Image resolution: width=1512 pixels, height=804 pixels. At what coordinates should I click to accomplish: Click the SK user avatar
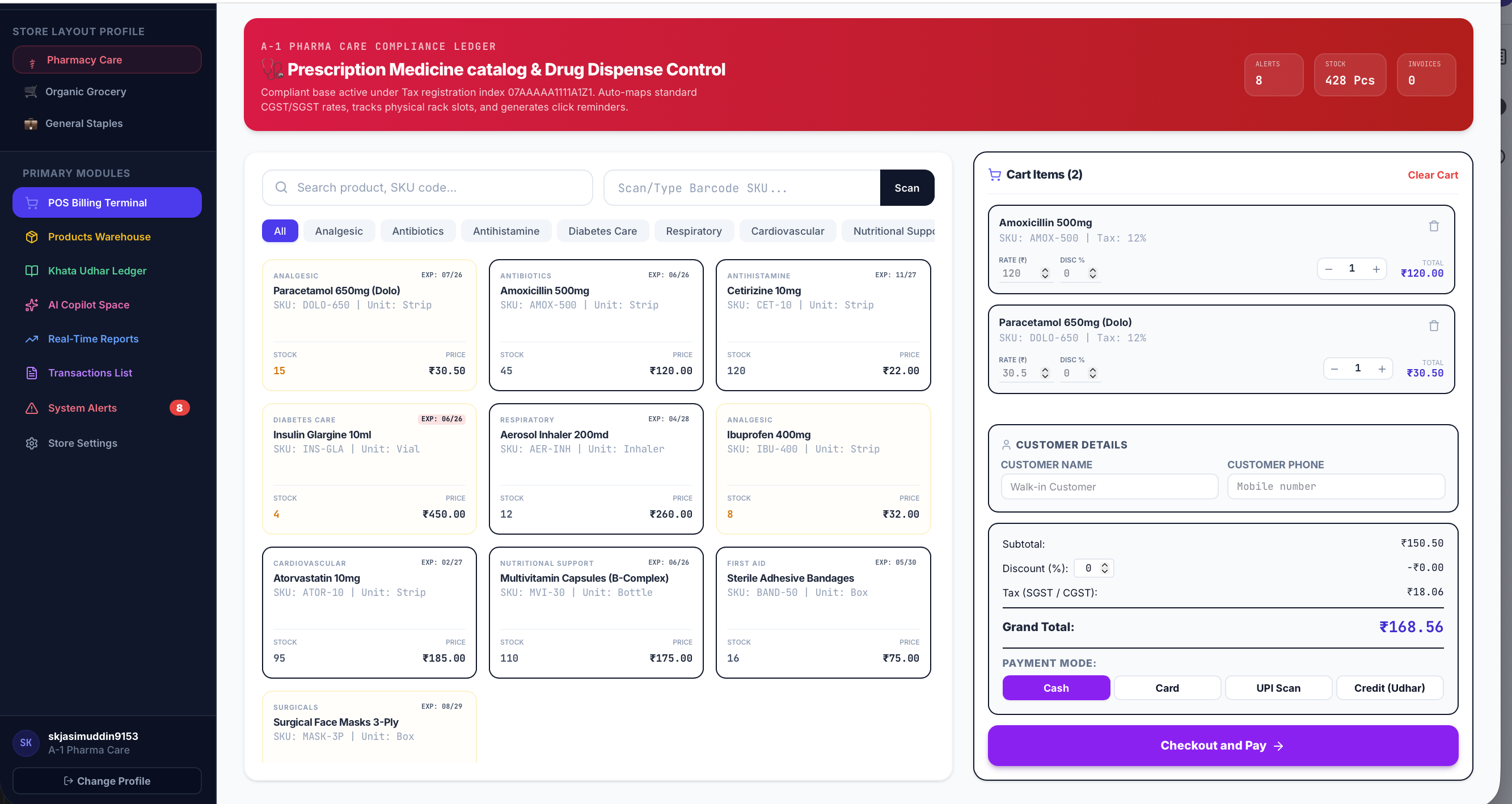(x=26, y=742)
